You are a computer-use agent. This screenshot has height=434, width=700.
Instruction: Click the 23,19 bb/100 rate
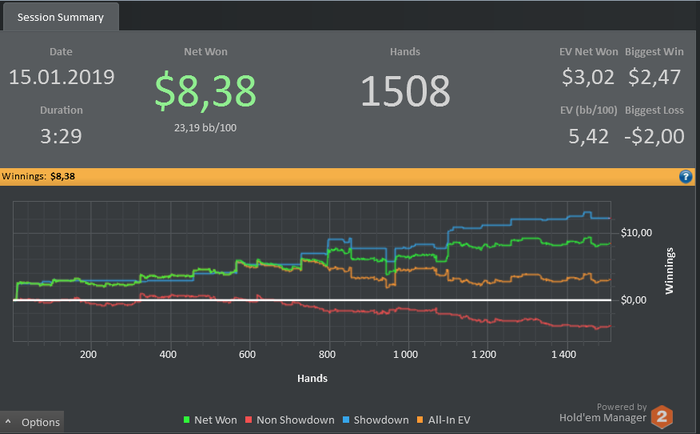[205, 128]
